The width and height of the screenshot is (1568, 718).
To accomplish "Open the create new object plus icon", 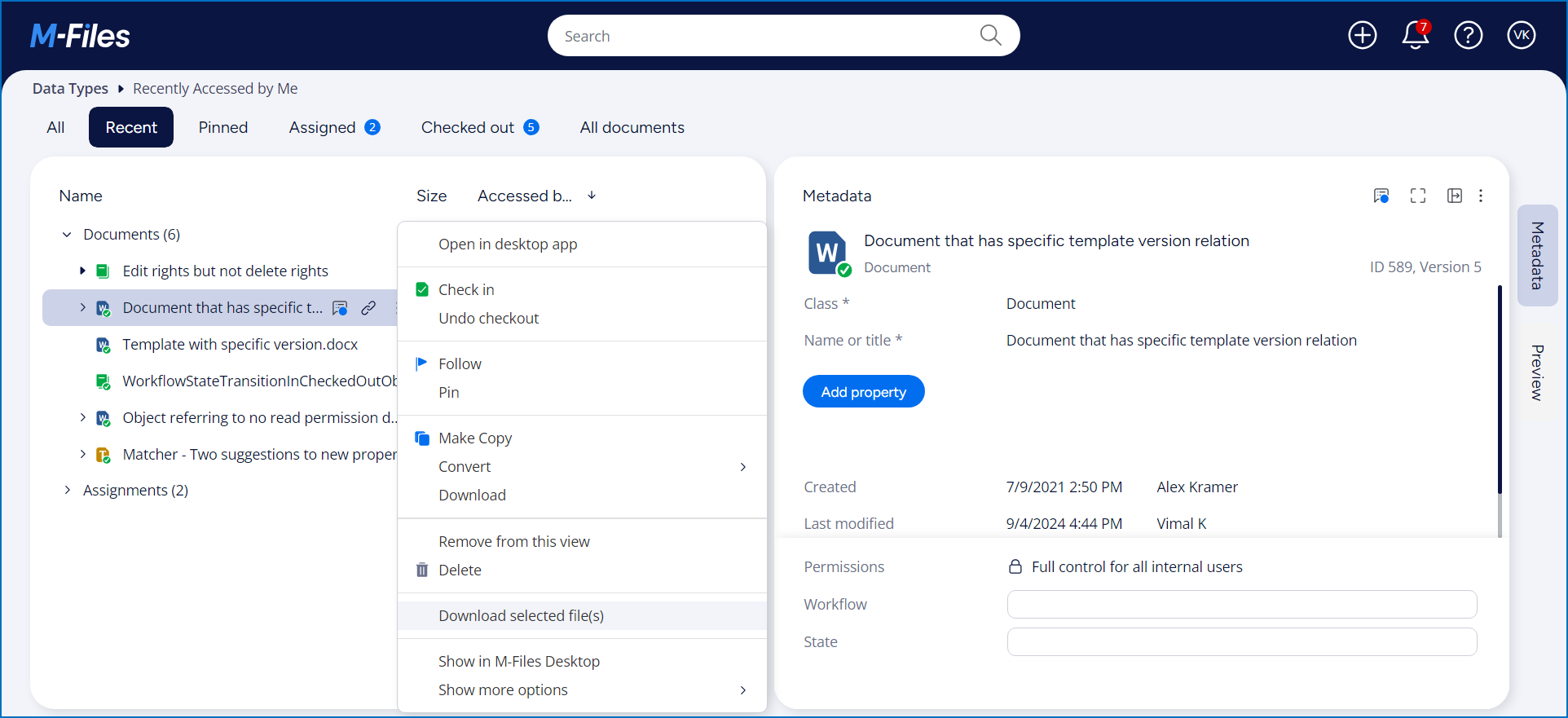I will coord(1363,35).
